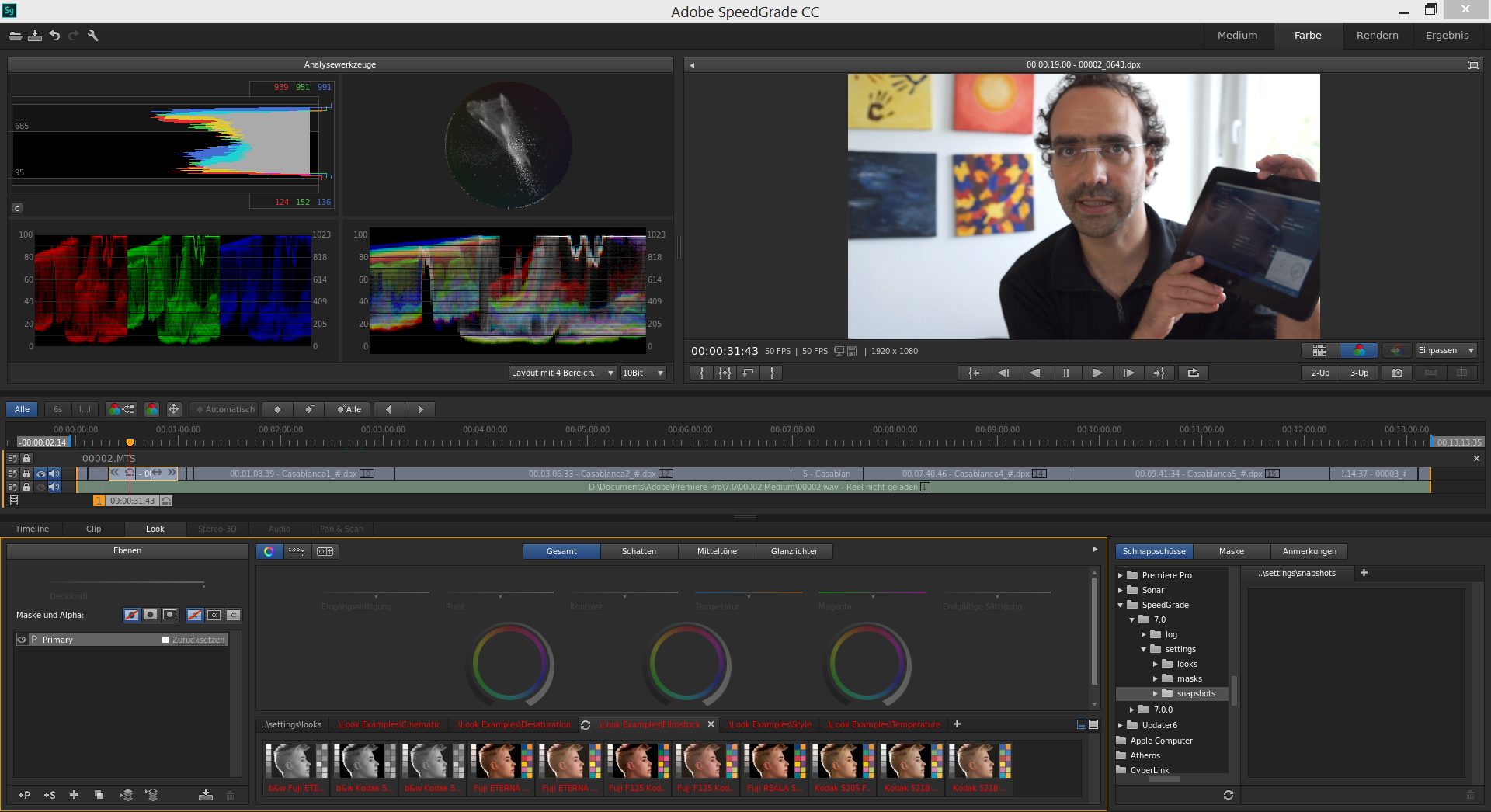Step back one frame
Image resolution: width=1491 pixels, height=812 pixels.
pyautogui.click(x=1003, y=373)
